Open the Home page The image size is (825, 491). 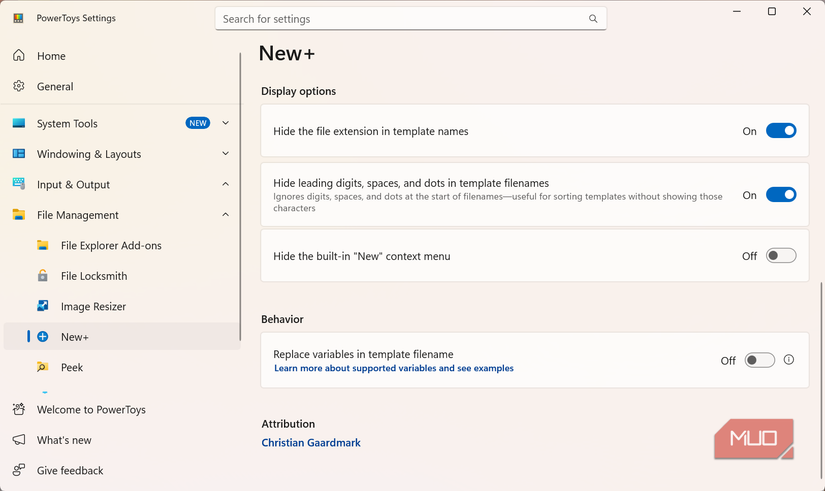coord(121,56)
